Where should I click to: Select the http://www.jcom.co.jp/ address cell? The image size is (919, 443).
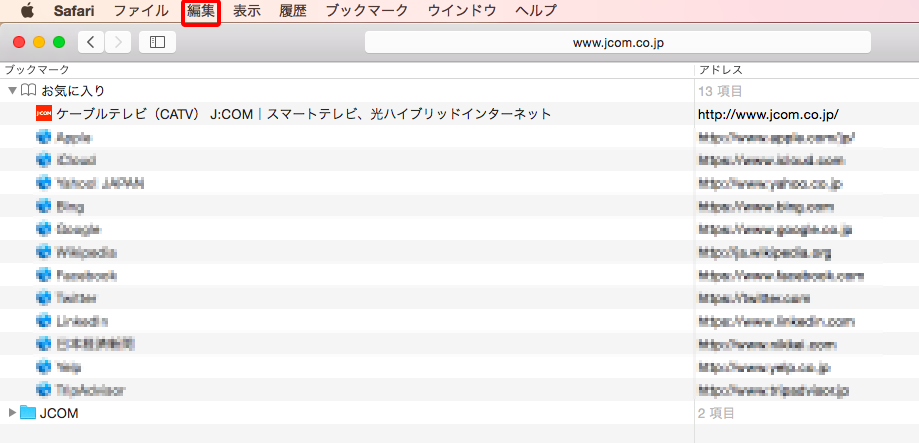tap(768, 114)
